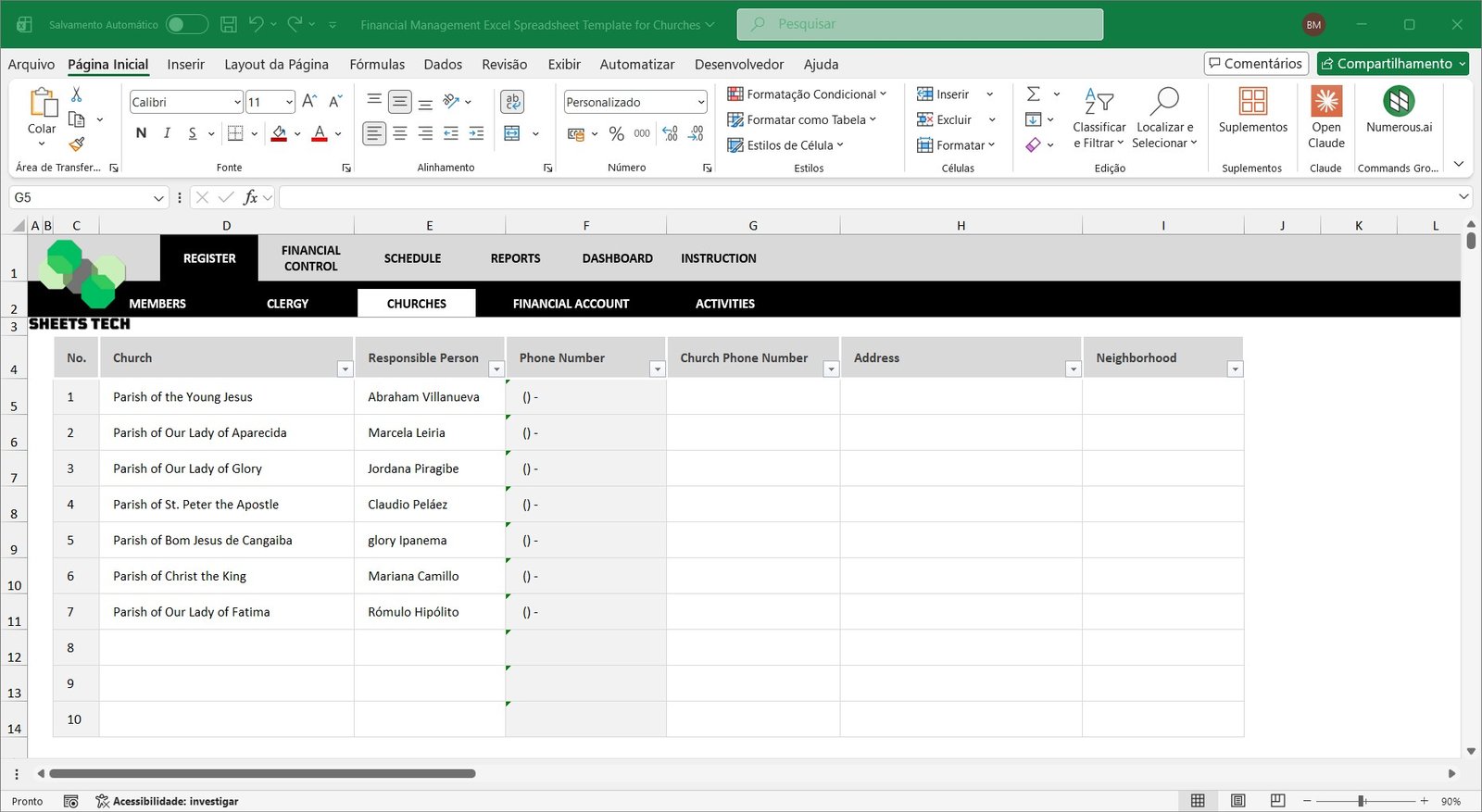Image resolution: width=1482 pixels, height=812 pixels.
Task: Click the Compartilhamento share button
Action: tap(1386, 63)
